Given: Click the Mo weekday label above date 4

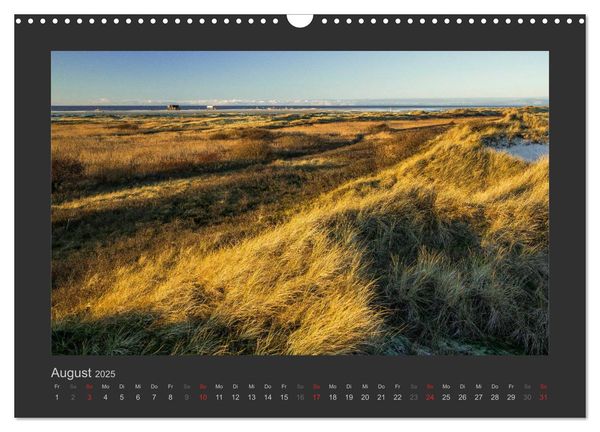Looking at the screenshot, I should [x=106, y=386].
